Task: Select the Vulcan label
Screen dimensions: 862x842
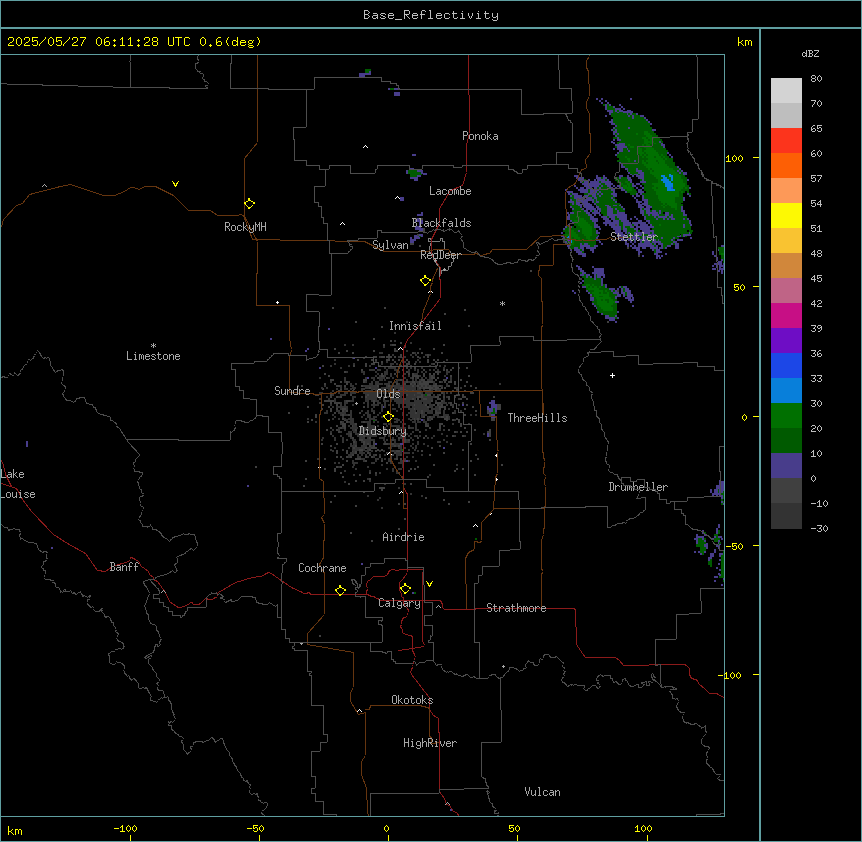Action: (543, 792)
